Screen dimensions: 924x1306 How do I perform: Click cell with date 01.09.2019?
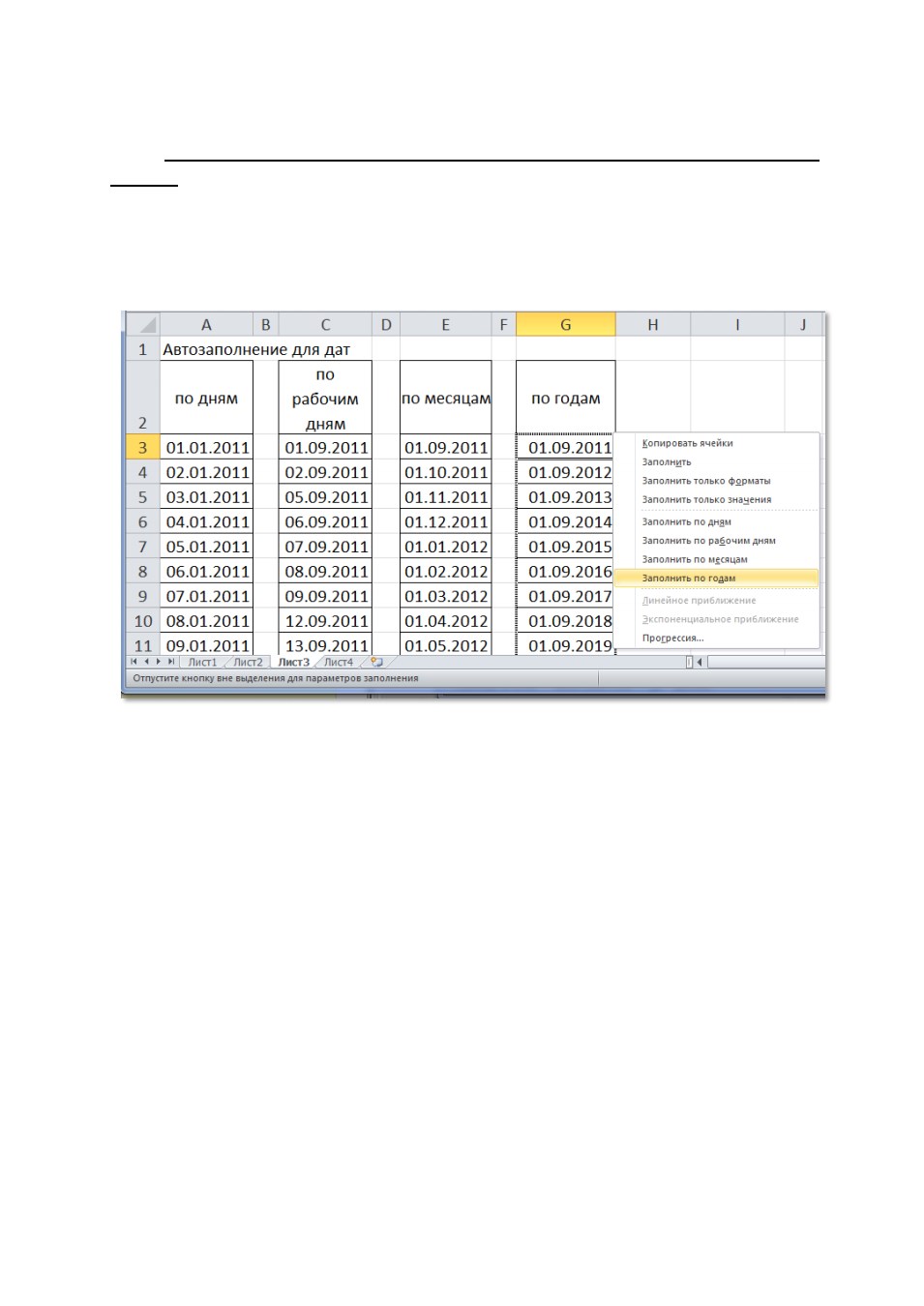566,644
